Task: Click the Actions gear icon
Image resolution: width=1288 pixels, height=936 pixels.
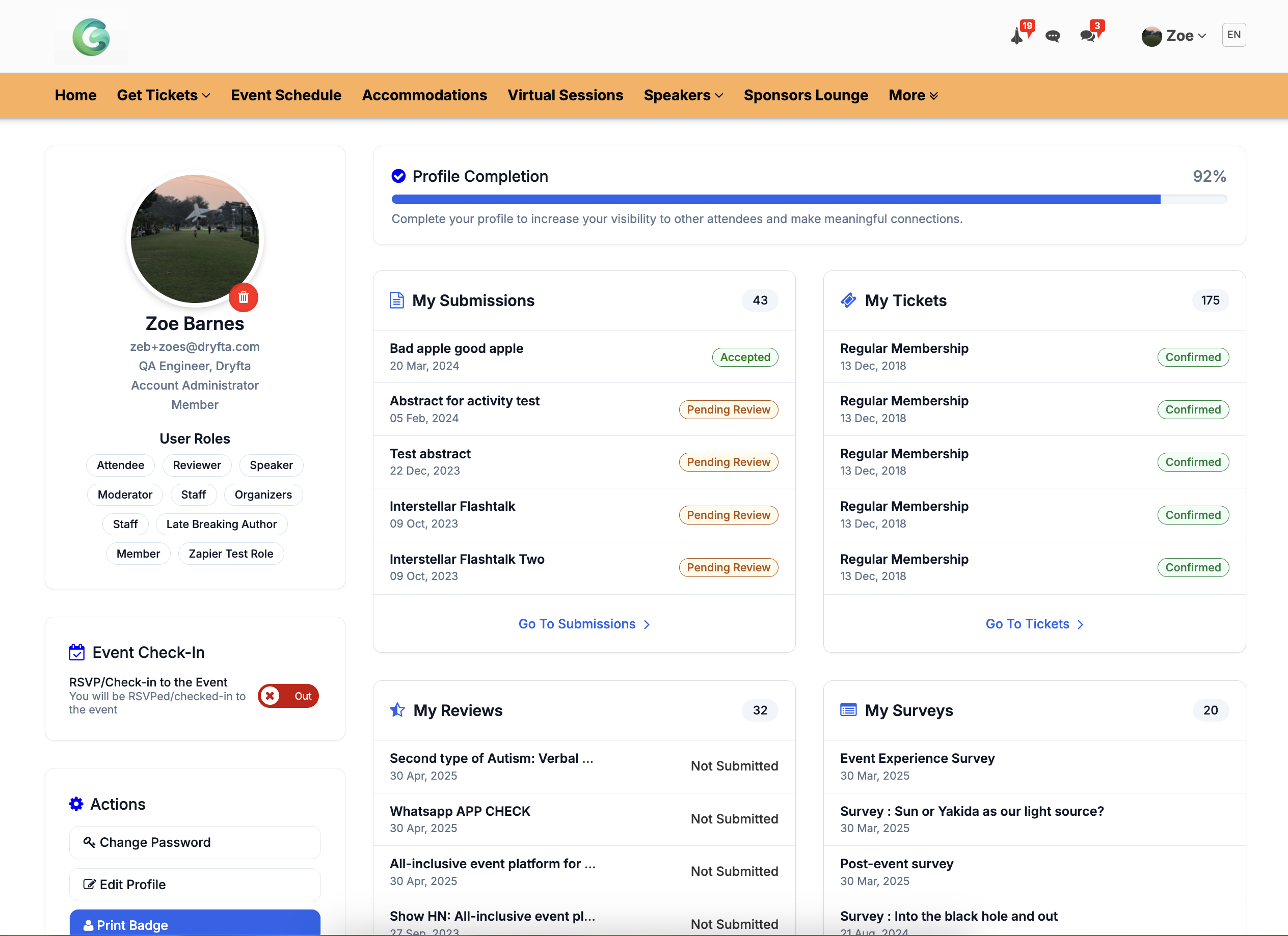Action: click(x=76, y=804)
